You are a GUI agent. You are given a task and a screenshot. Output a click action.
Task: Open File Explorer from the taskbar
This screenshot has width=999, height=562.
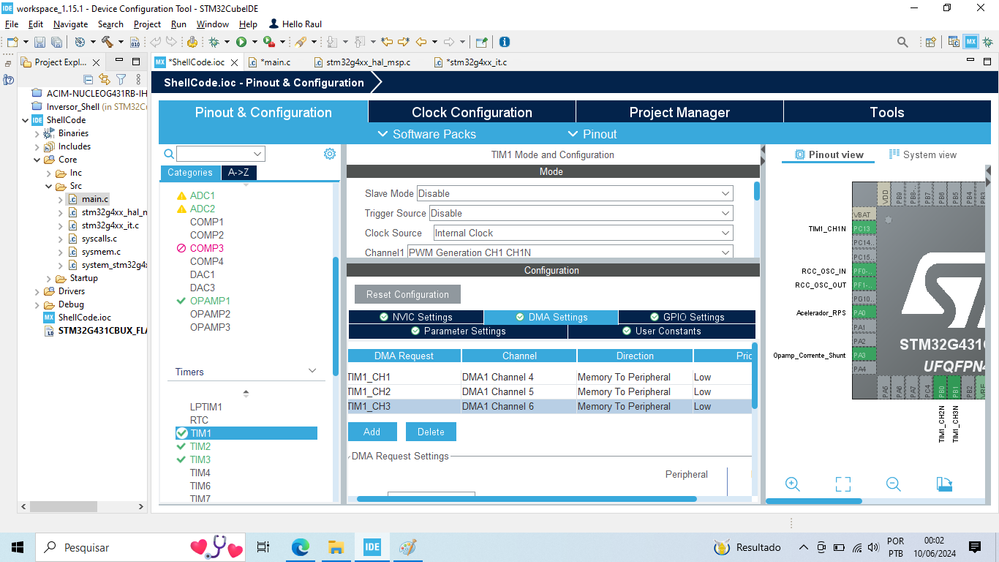[x=336, y=547]
